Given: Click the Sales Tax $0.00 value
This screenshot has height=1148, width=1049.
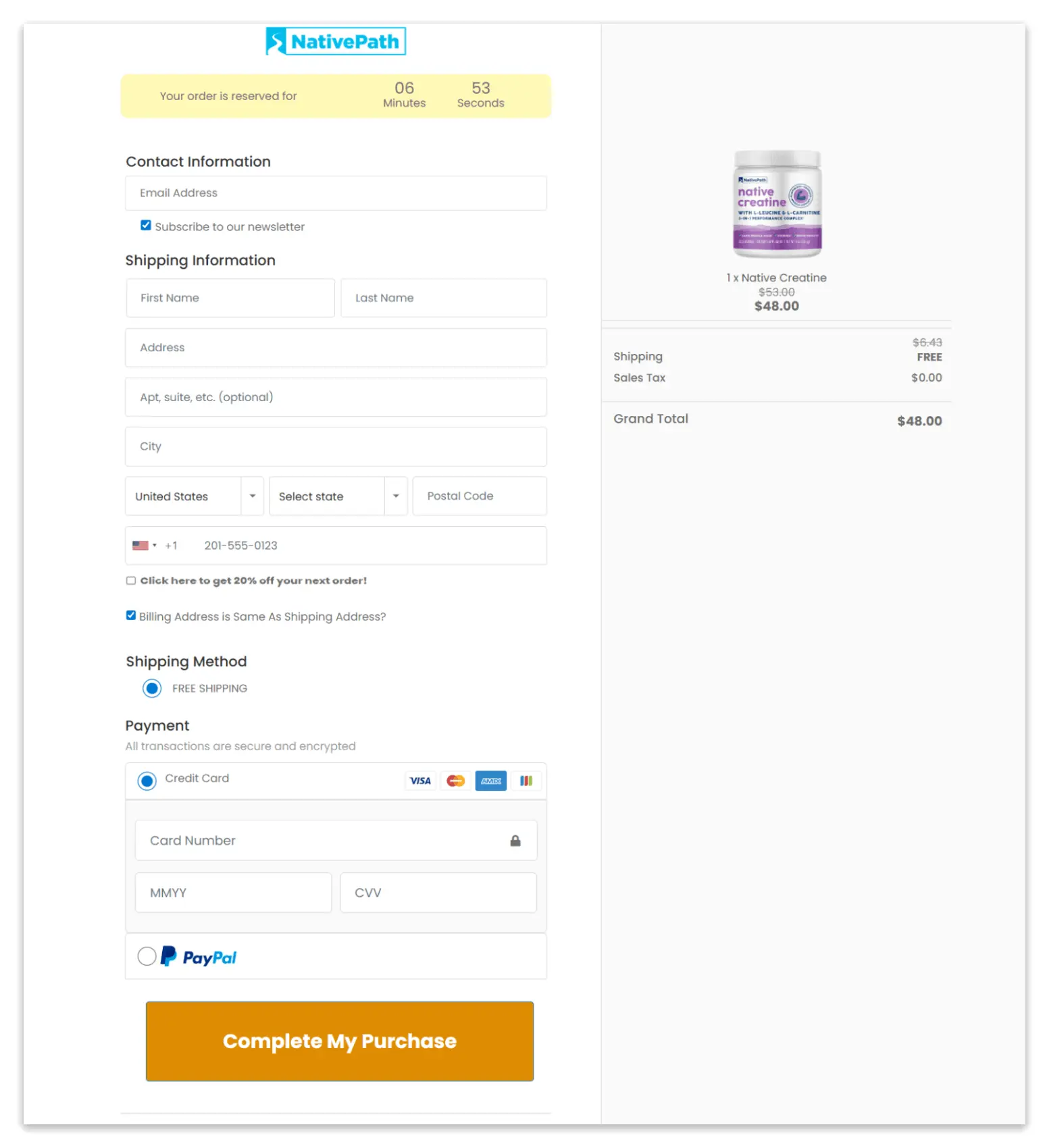Looking at the screenshot, I should pyautogui.click(x=927, y=378).
